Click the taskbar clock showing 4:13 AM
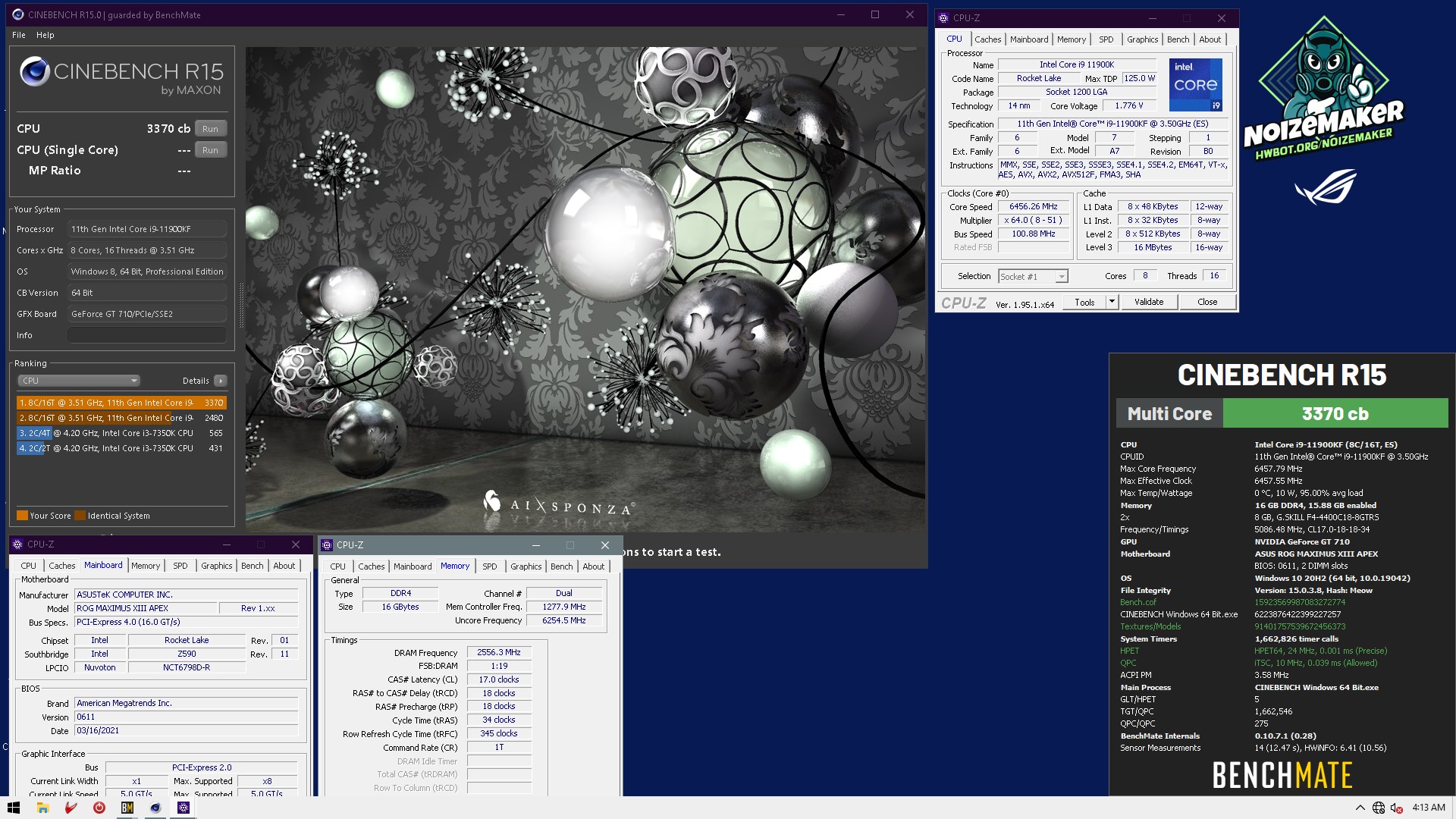This screenshot has height=819, width=1456. [x=1429, y=808]
